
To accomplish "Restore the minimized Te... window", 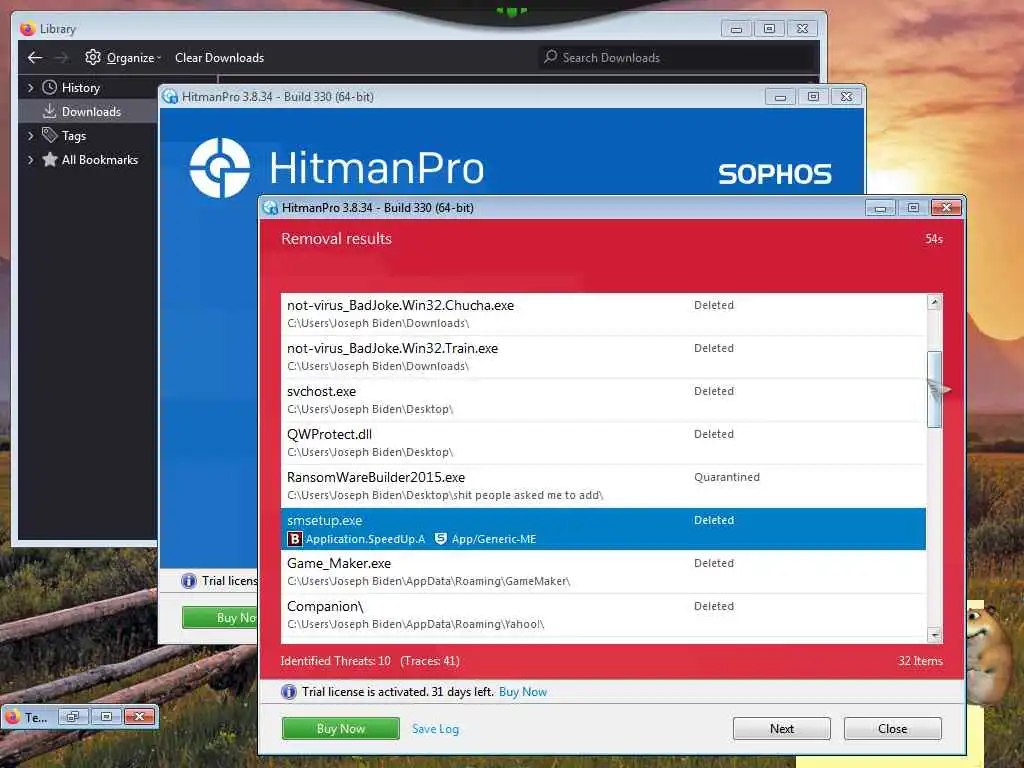I will click(x=73, y=717).
